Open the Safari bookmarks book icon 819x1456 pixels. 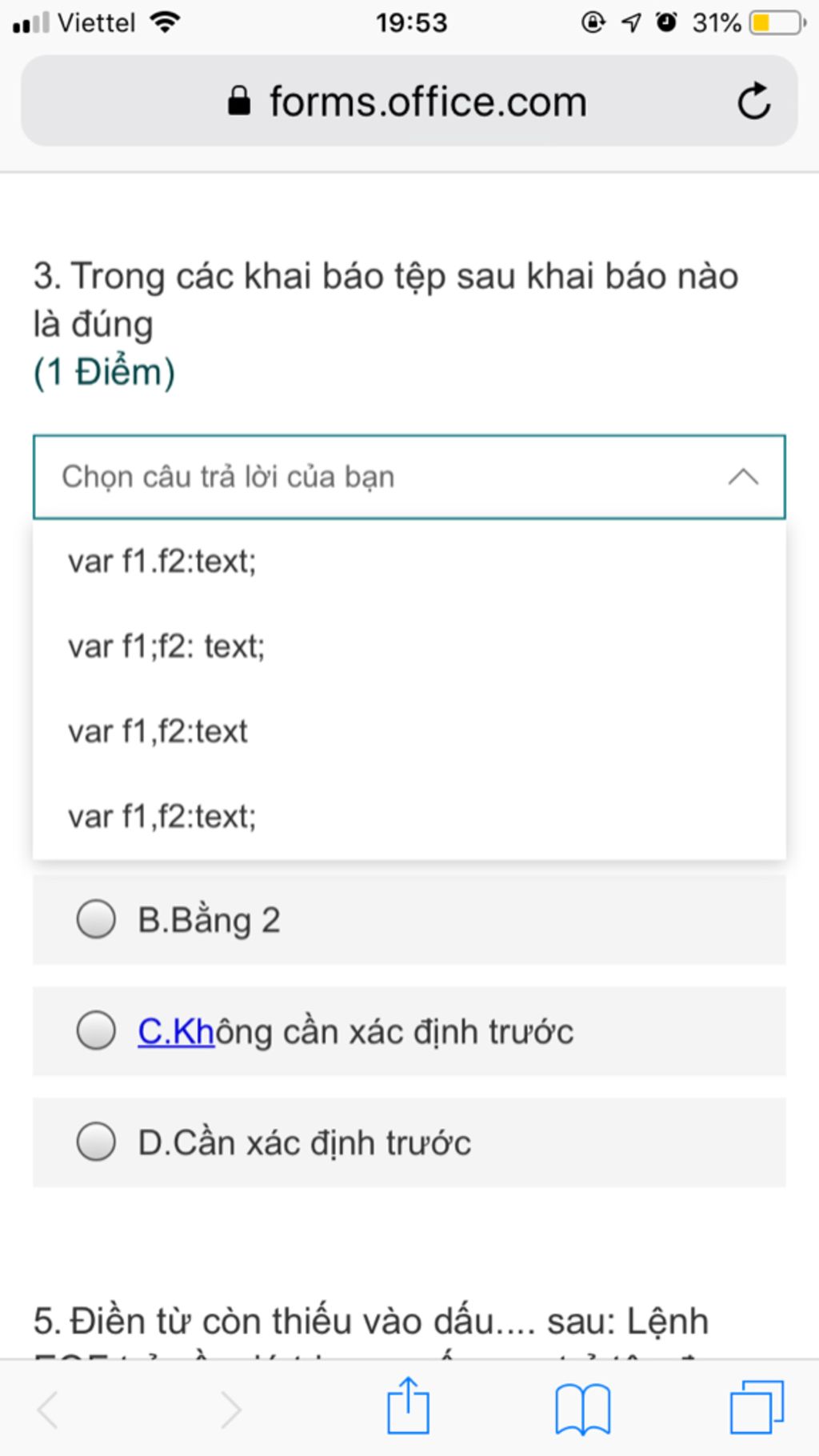point(582,1408)
